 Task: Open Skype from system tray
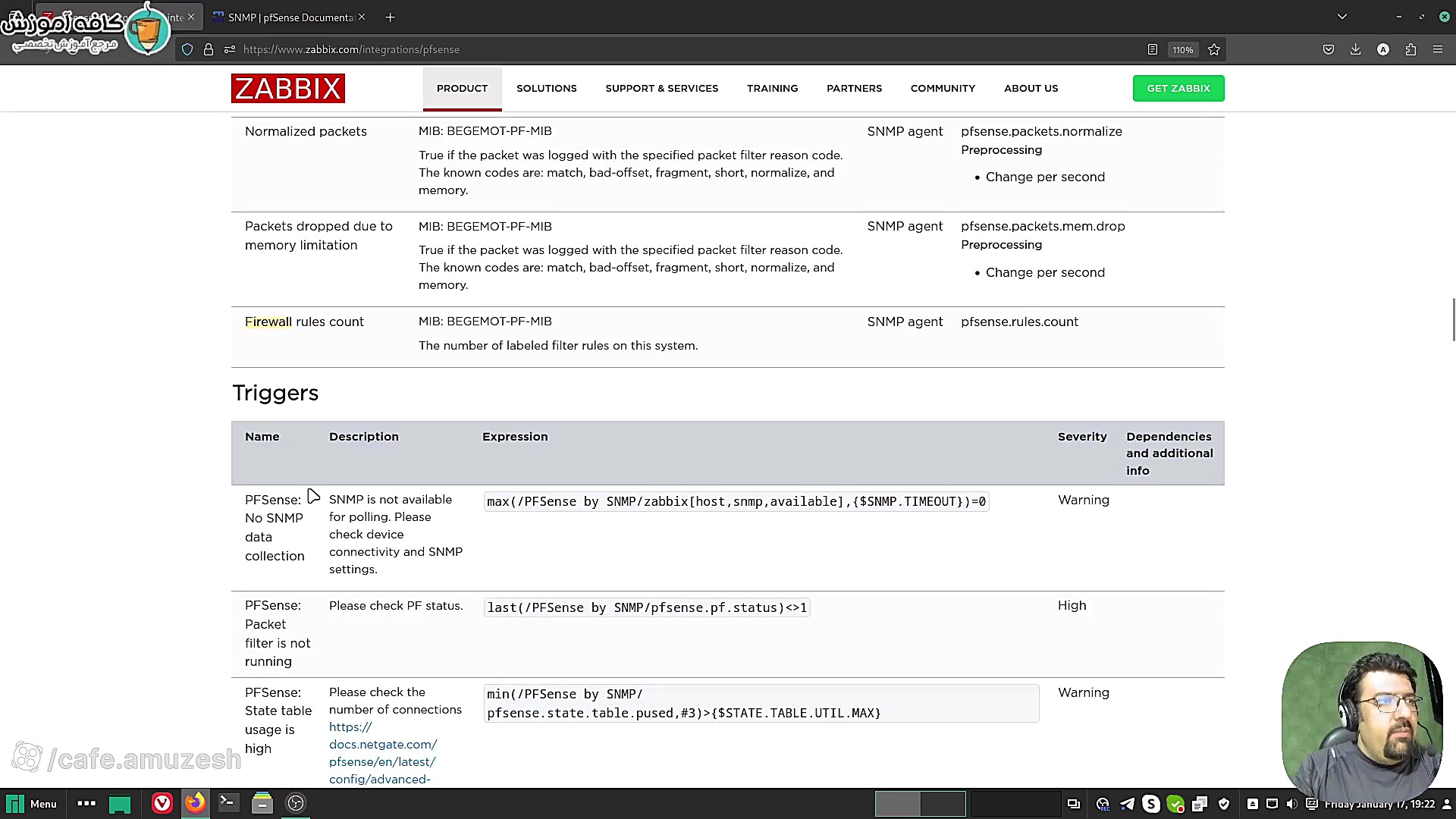1151,804
